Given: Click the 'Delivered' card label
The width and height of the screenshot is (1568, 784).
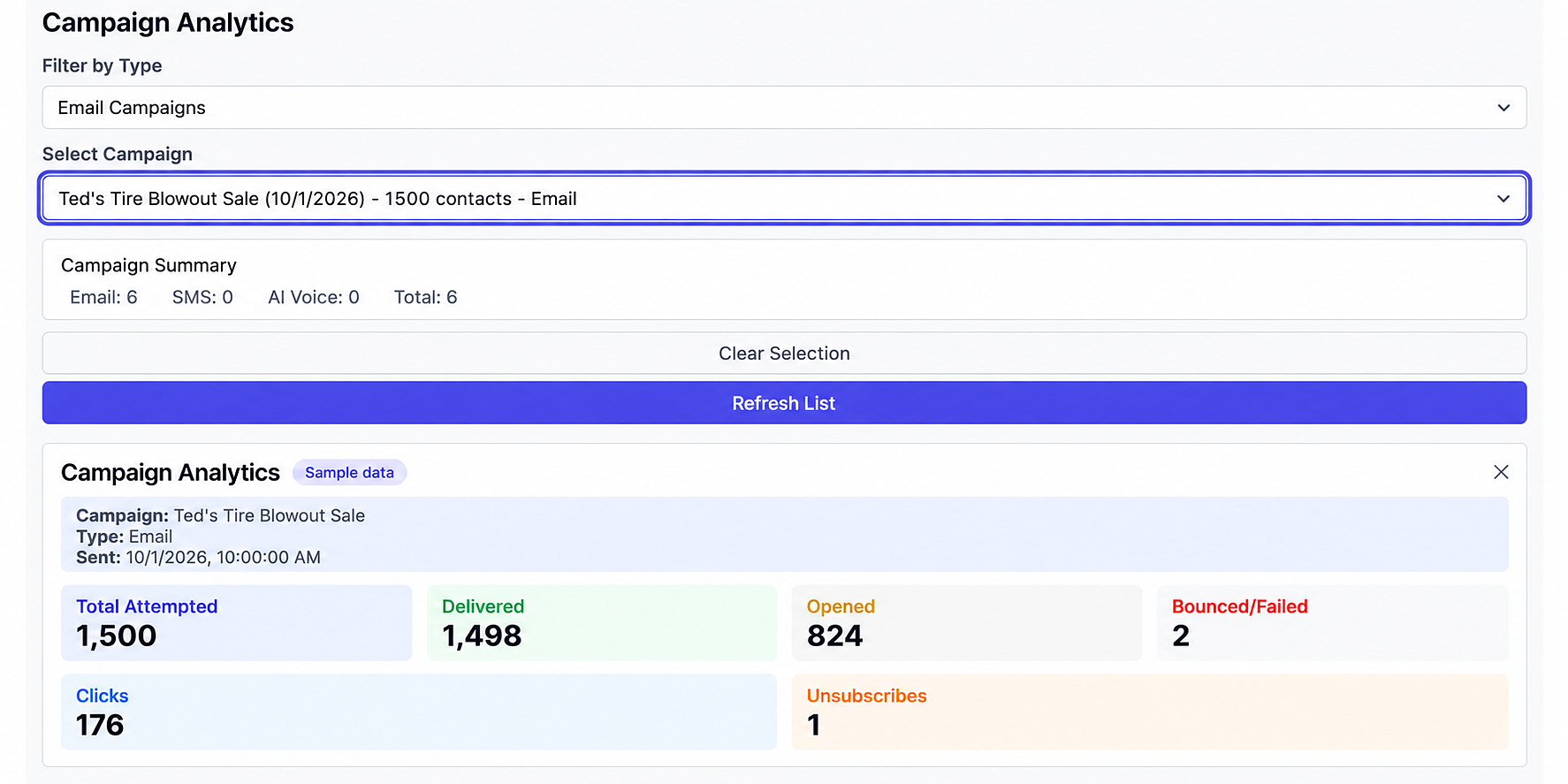Looking at the screenshot, I should coord(483,607).
